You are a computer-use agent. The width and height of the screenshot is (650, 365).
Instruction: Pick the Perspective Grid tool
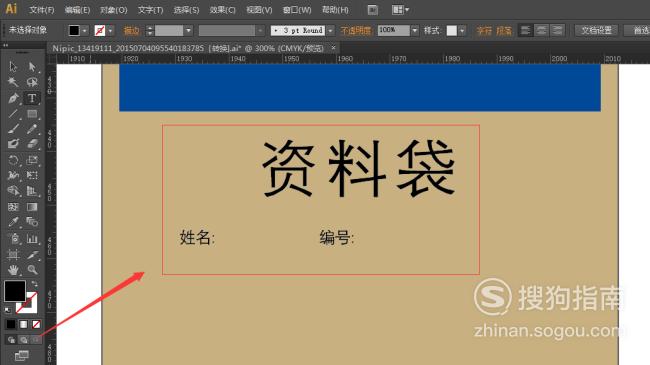[32, 191]
